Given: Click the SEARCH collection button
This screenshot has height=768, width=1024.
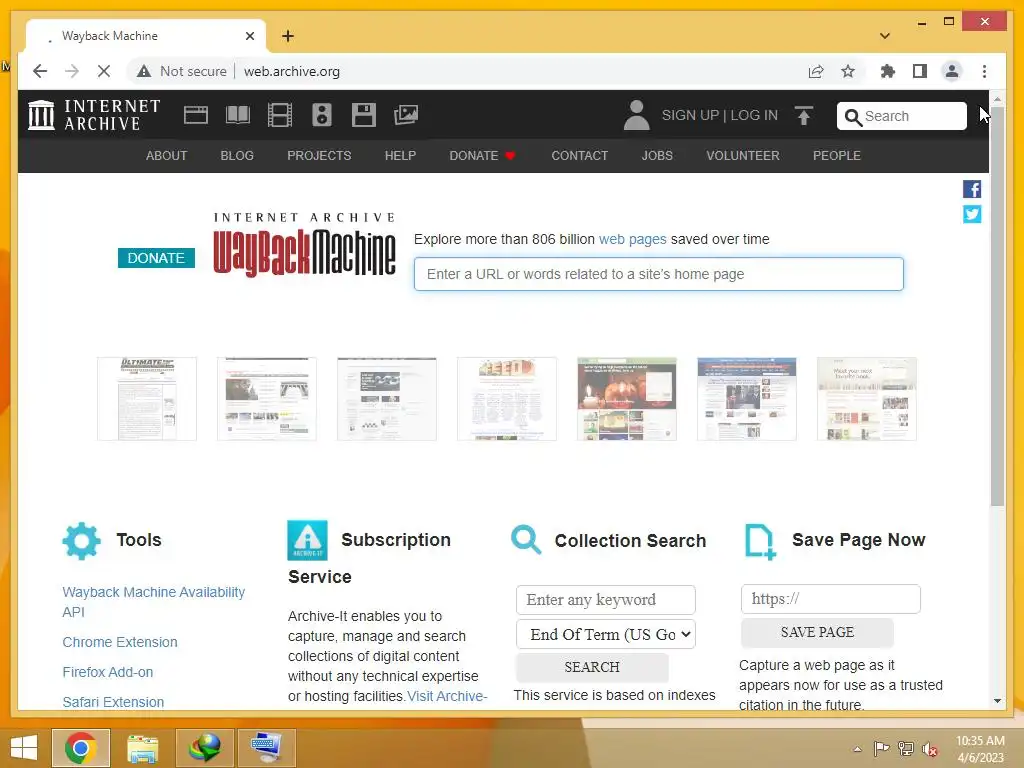Looking at the screenshot, I should 592,667.
